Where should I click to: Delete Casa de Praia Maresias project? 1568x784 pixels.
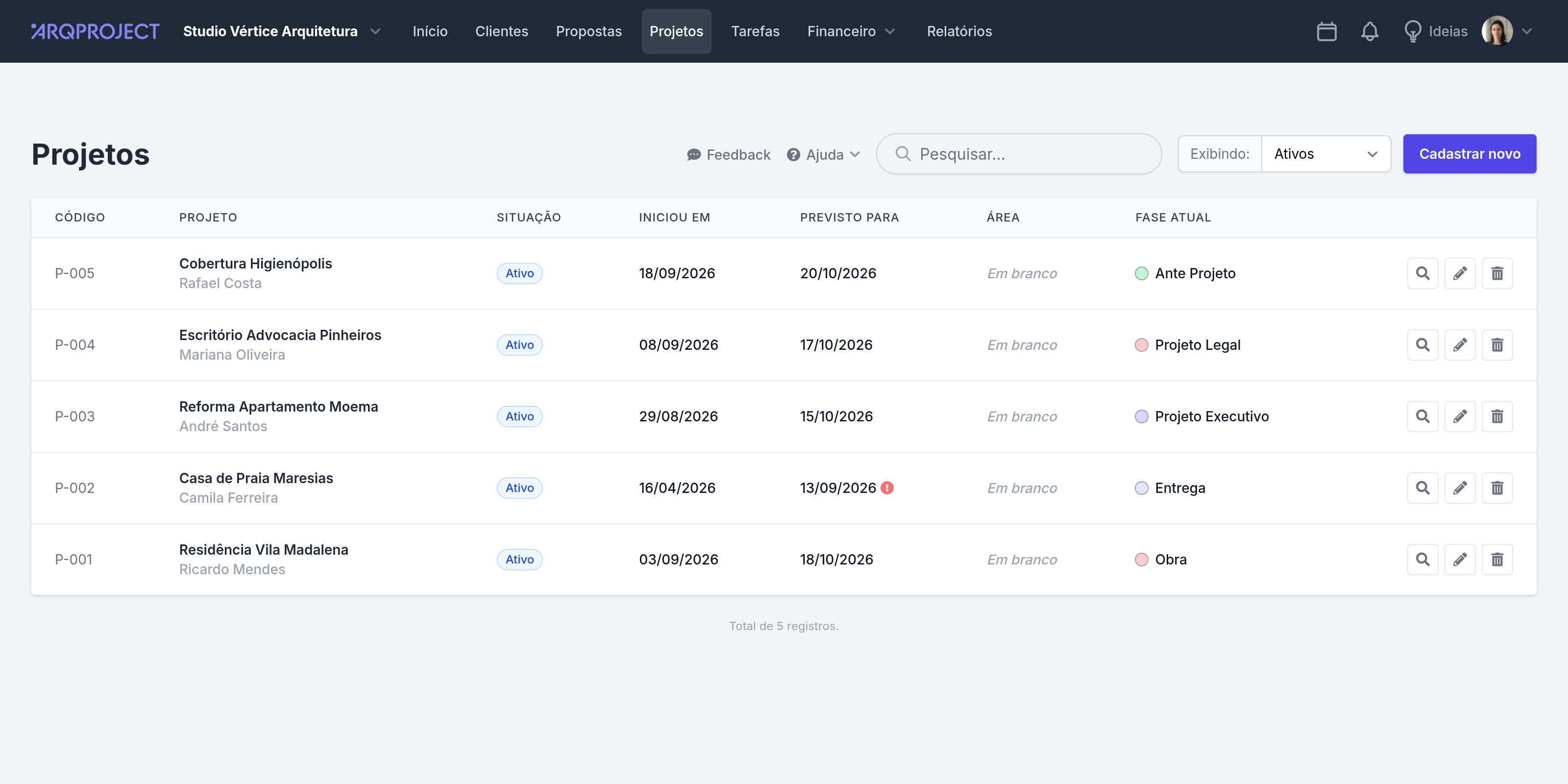pyautogui.click(x=1497, y=488)
